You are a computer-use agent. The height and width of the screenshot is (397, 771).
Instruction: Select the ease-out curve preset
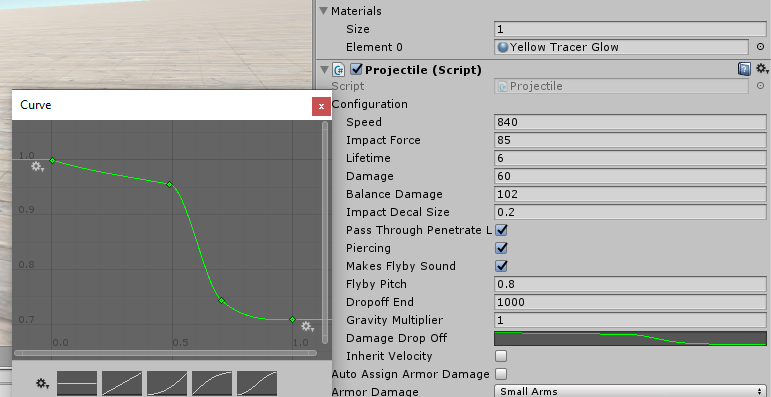pyautogui.click(x=212, y=383)
